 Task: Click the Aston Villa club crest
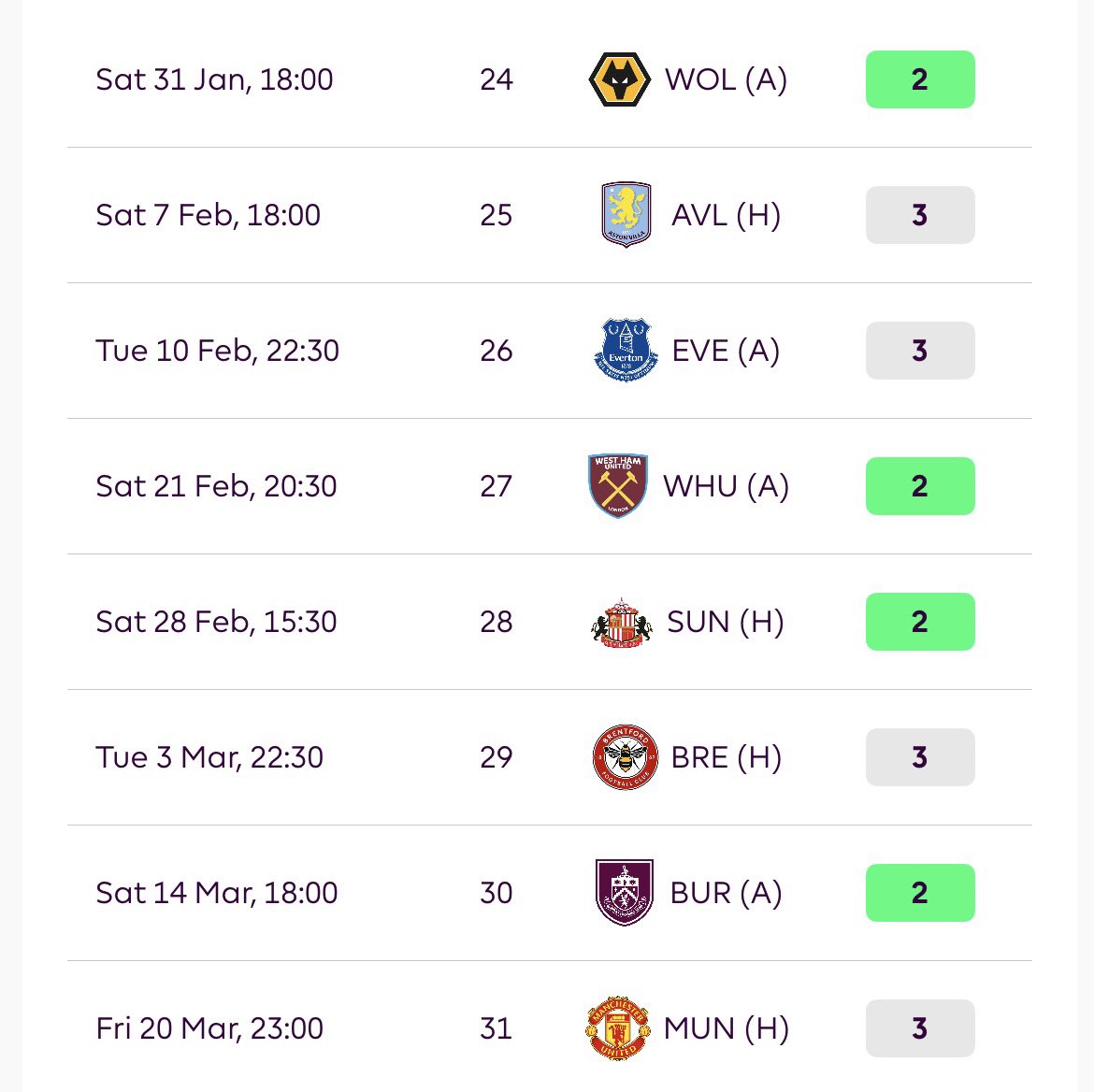[x=626, y=215]
